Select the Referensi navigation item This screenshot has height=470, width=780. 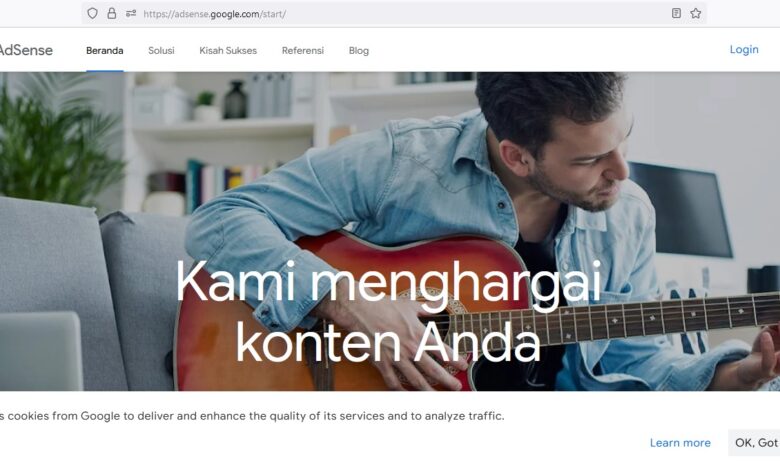(302, 50)
